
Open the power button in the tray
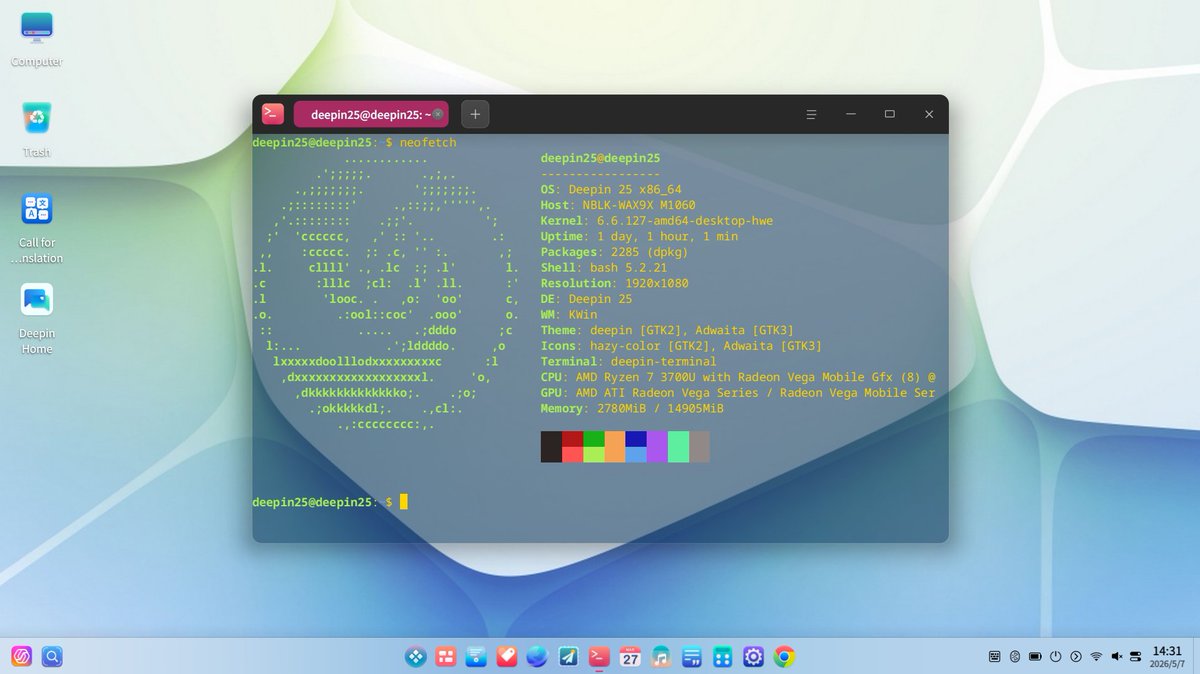[1055, 656]
